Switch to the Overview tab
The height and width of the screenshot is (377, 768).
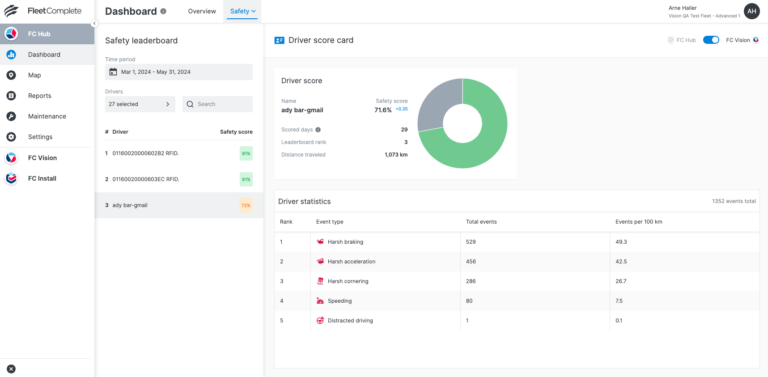coord(202,11)
